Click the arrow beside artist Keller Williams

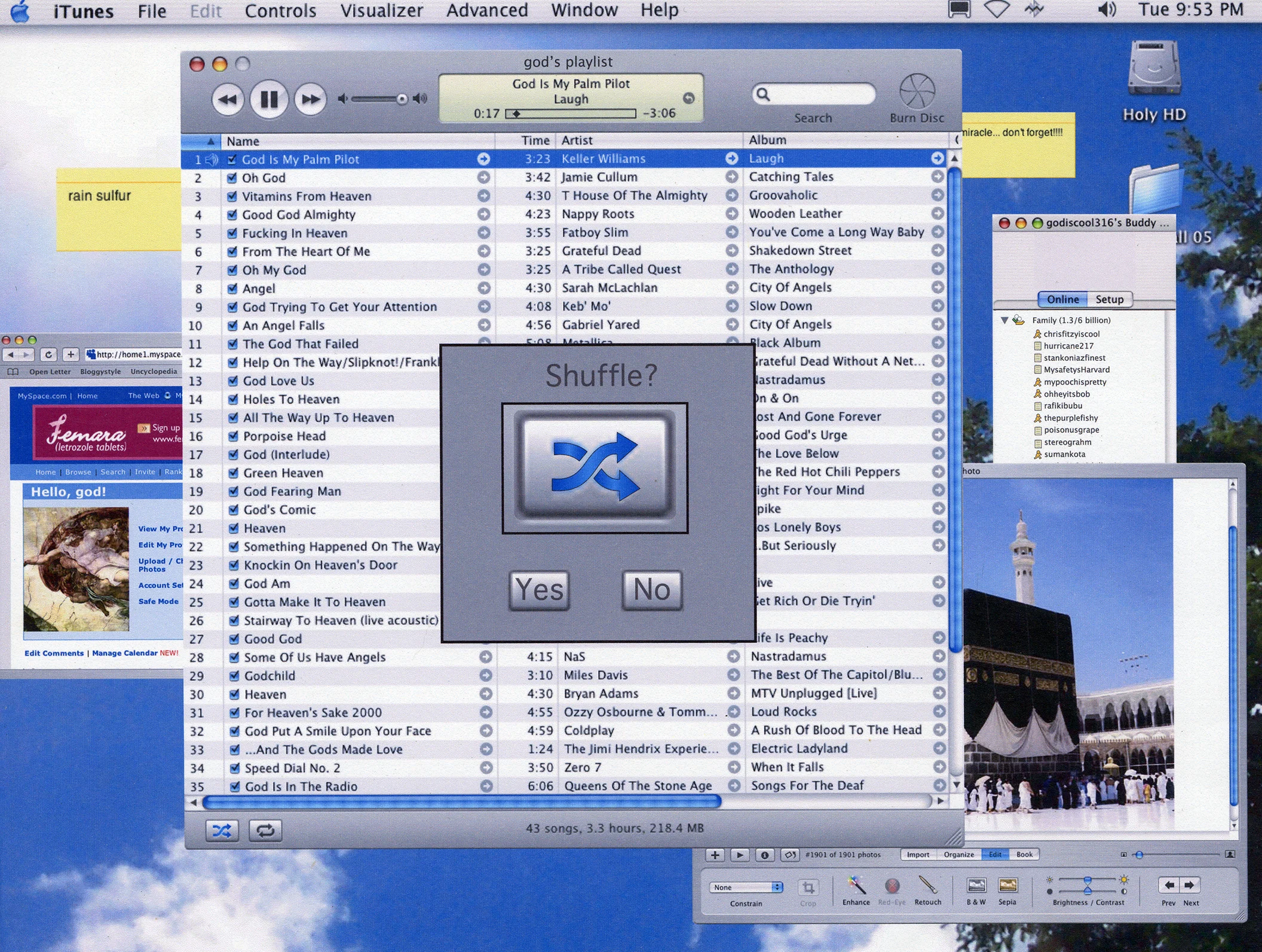click(x=731, y=158)
